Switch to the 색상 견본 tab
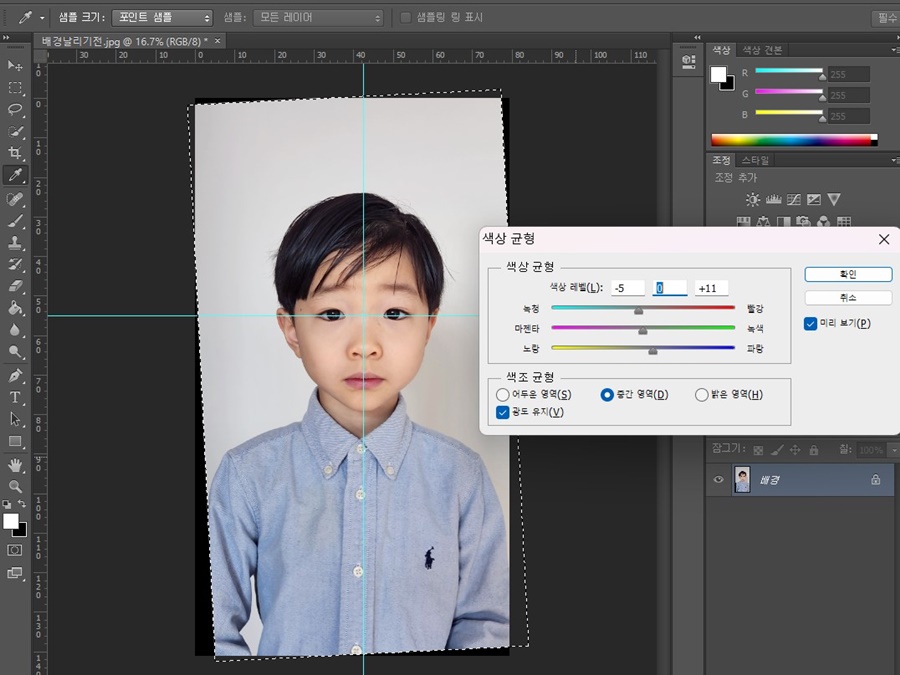This screenshot has width=900, height=675. [x=762, y=50]
